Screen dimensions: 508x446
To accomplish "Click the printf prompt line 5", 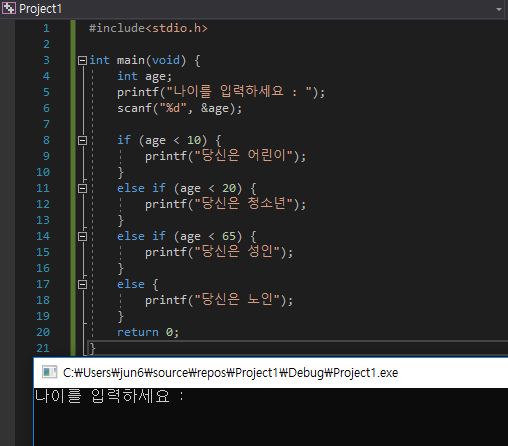I will pos(221,92).
